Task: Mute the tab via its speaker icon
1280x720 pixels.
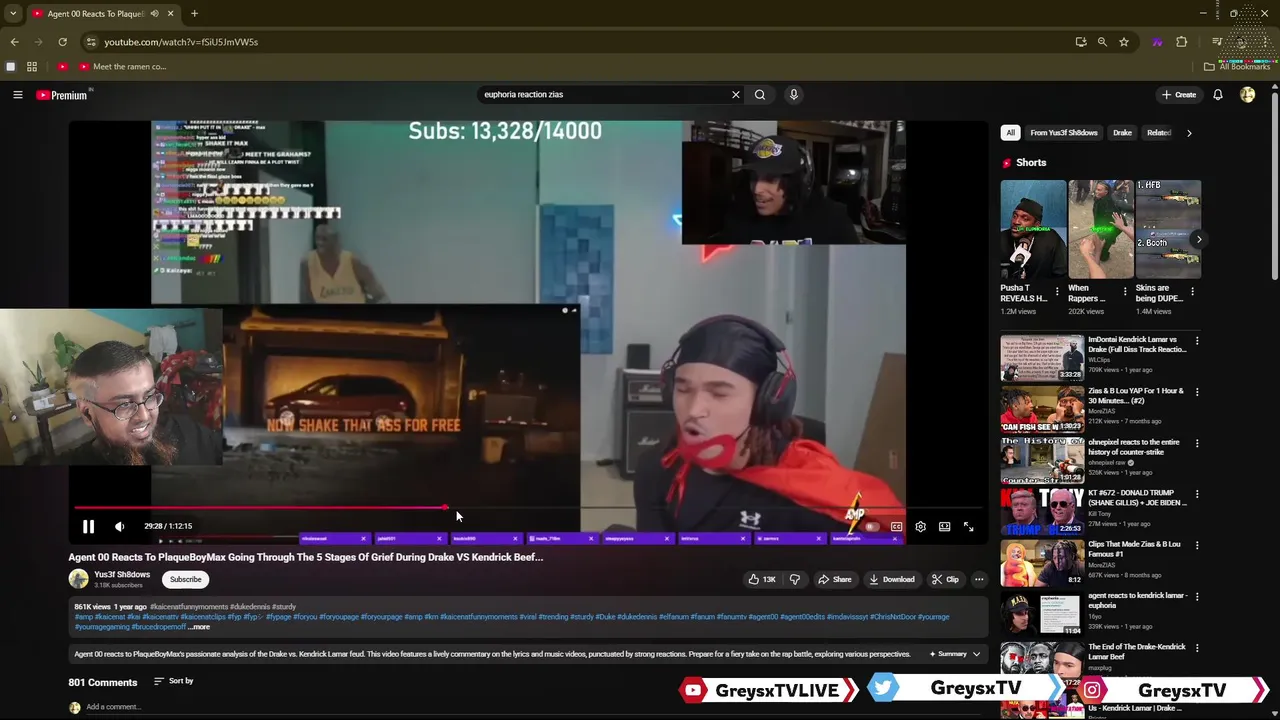Action: click(154, 14)
